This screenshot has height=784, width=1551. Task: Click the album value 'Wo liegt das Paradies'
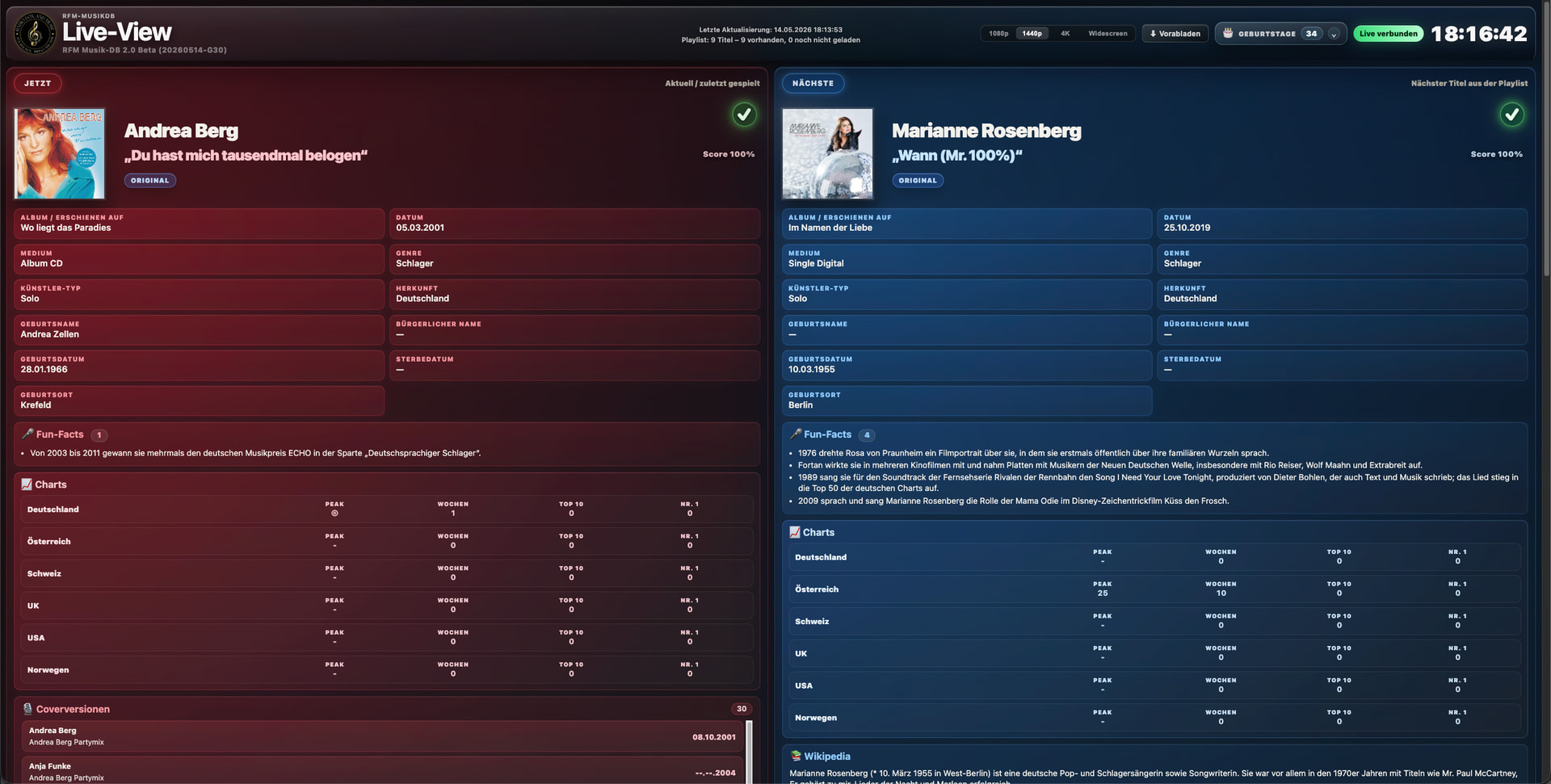pos(65,228)
